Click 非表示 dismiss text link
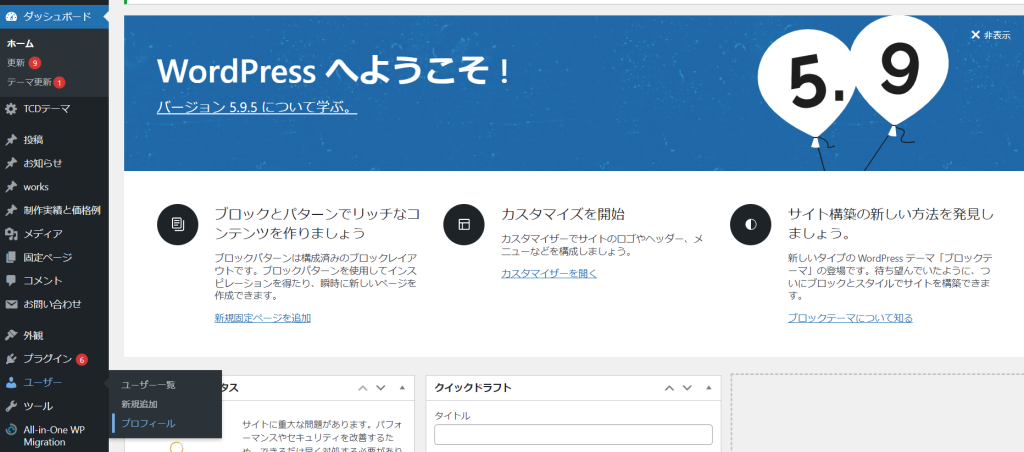The image size is (1024, 452). click(x=997, y=35)
